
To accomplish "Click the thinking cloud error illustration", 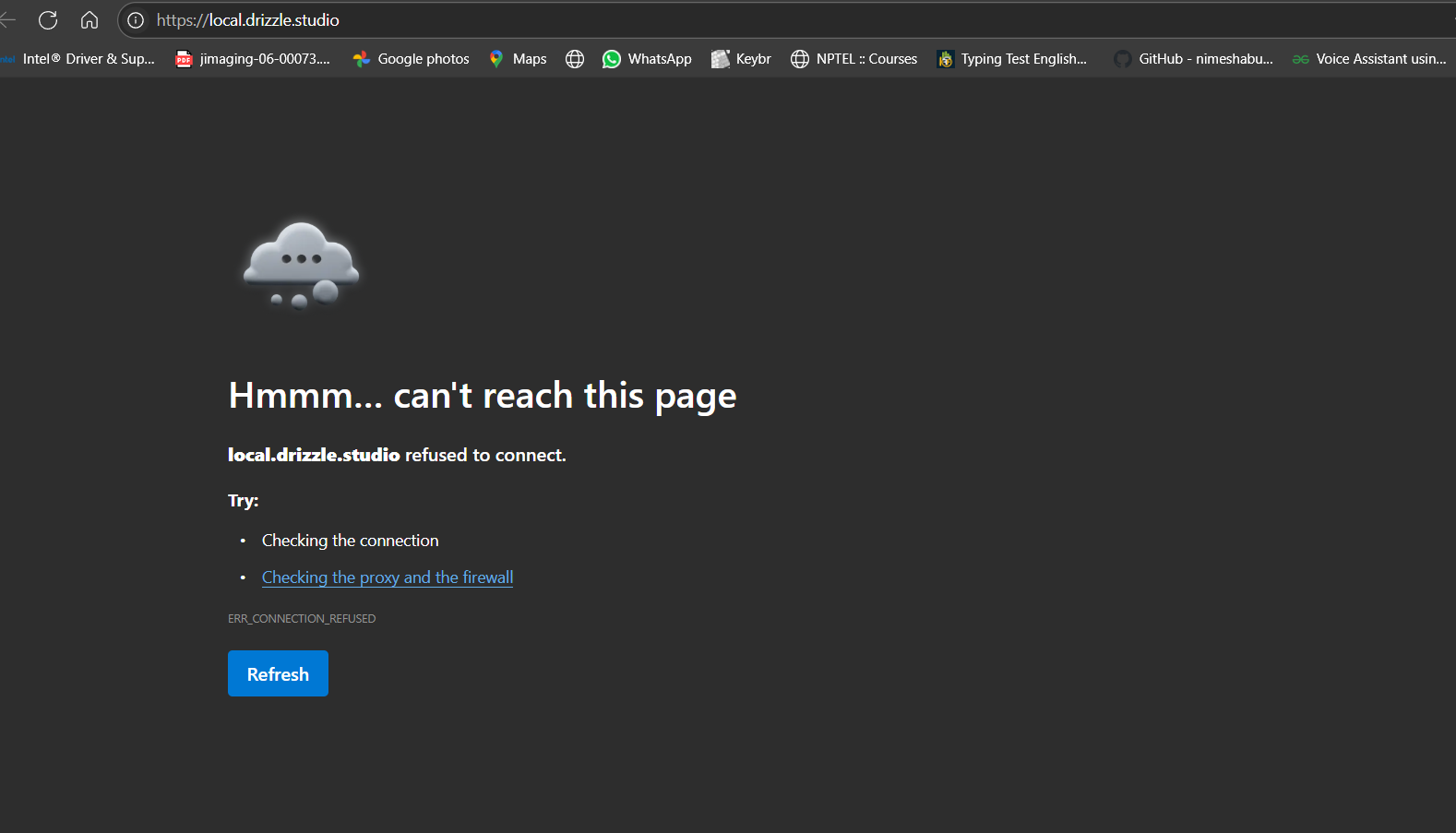I will click(x=301, y=265).
